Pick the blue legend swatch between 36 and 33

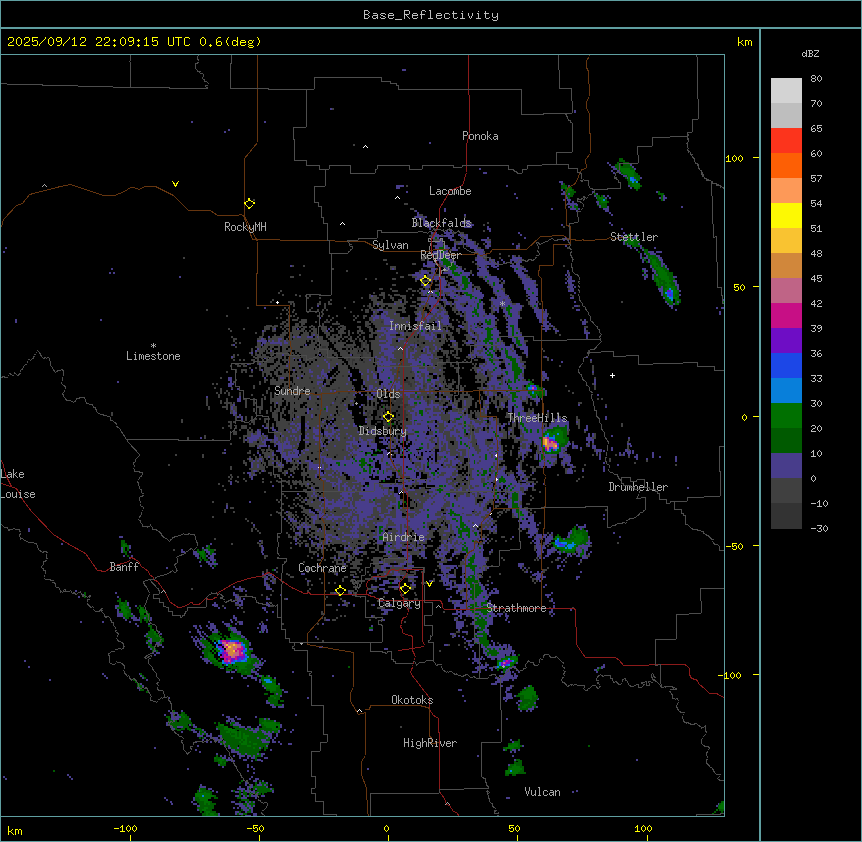[786, 365]
